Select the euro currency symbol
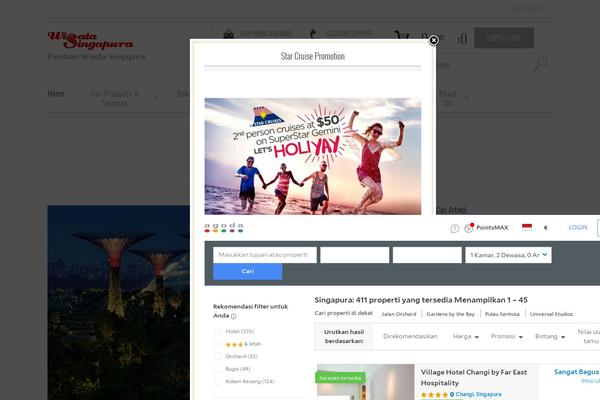 tap(545, 228)
